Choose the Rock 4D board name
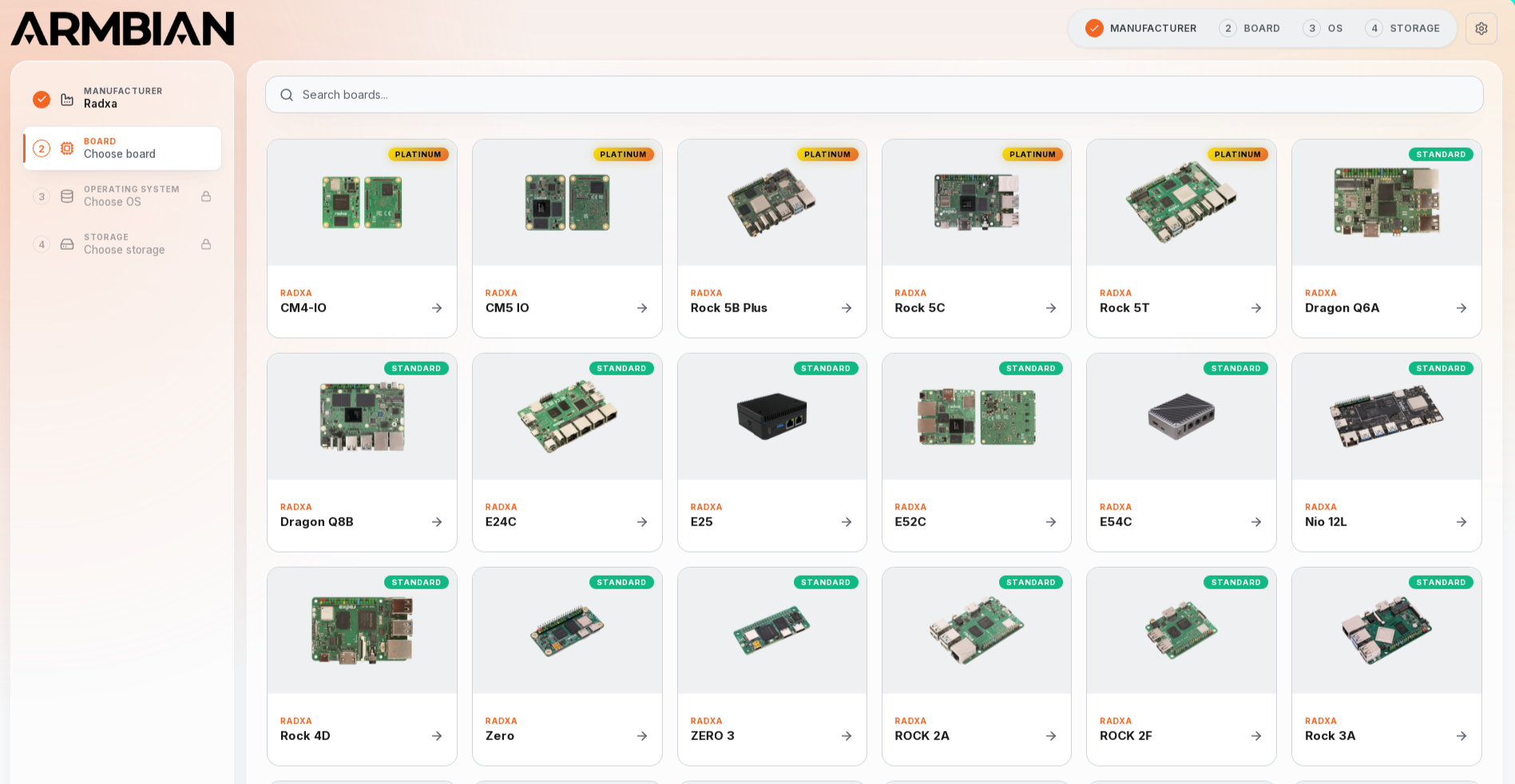The width and height of the screenshot is (1515, 784). [305, 736]
